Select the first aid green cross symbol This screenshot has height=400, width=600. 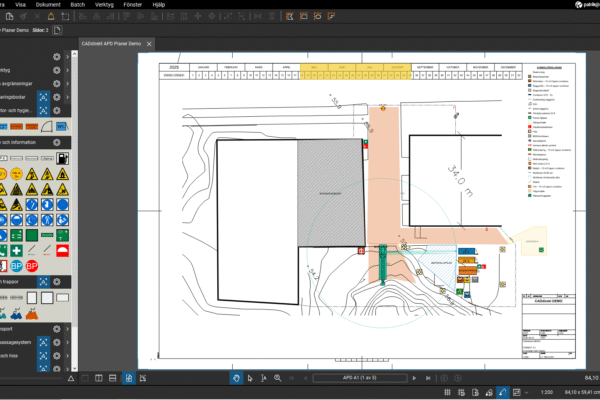click(17, 249)
